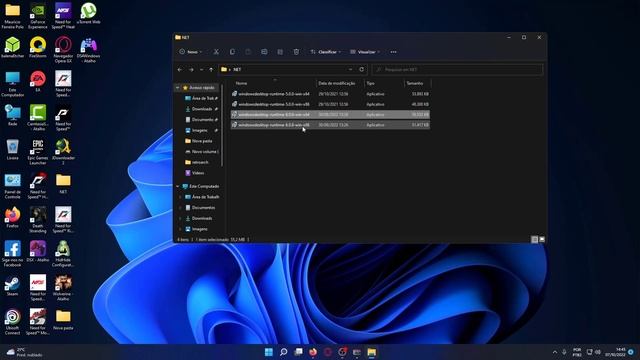Open Novo volume drive in navigation pane
Screen dimensions: 640x360
point(202,151)
